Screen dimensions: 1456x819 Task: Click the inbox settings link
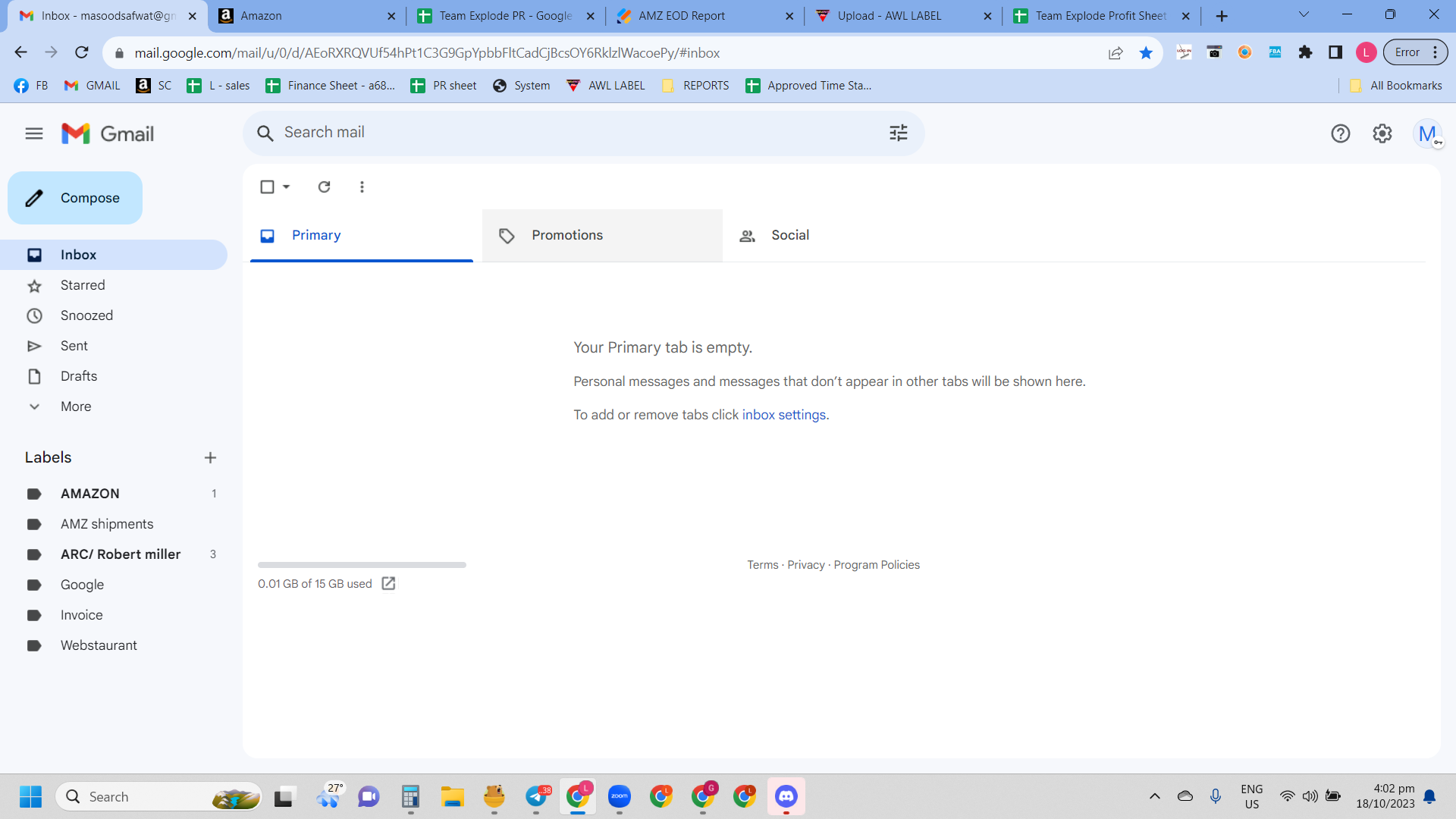pyautogui.click(x=783, y=415)
